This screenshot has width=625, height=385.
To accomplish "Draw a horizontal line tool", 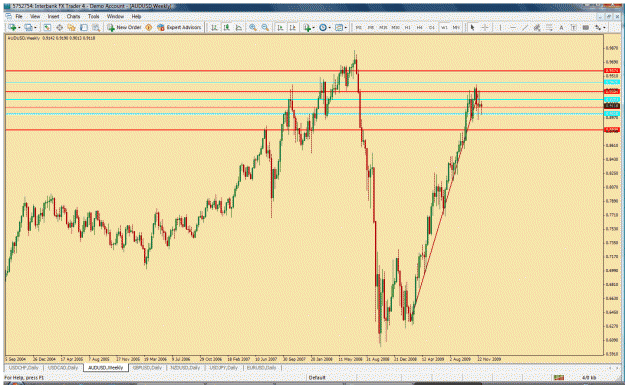I will (x=513, y=28).
